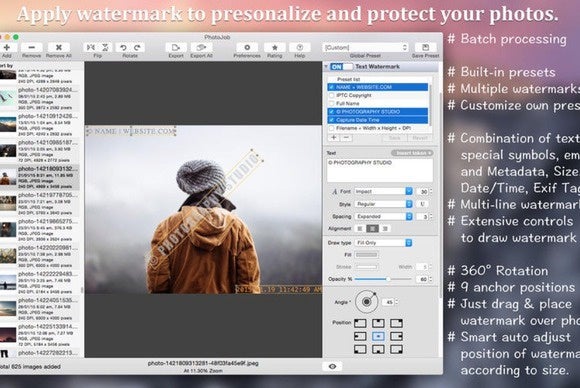Uncheck the © PHOTOGRAPHY STUDIO preset
The width and height of the screenshot is (580, 388).
click(331, 112)
